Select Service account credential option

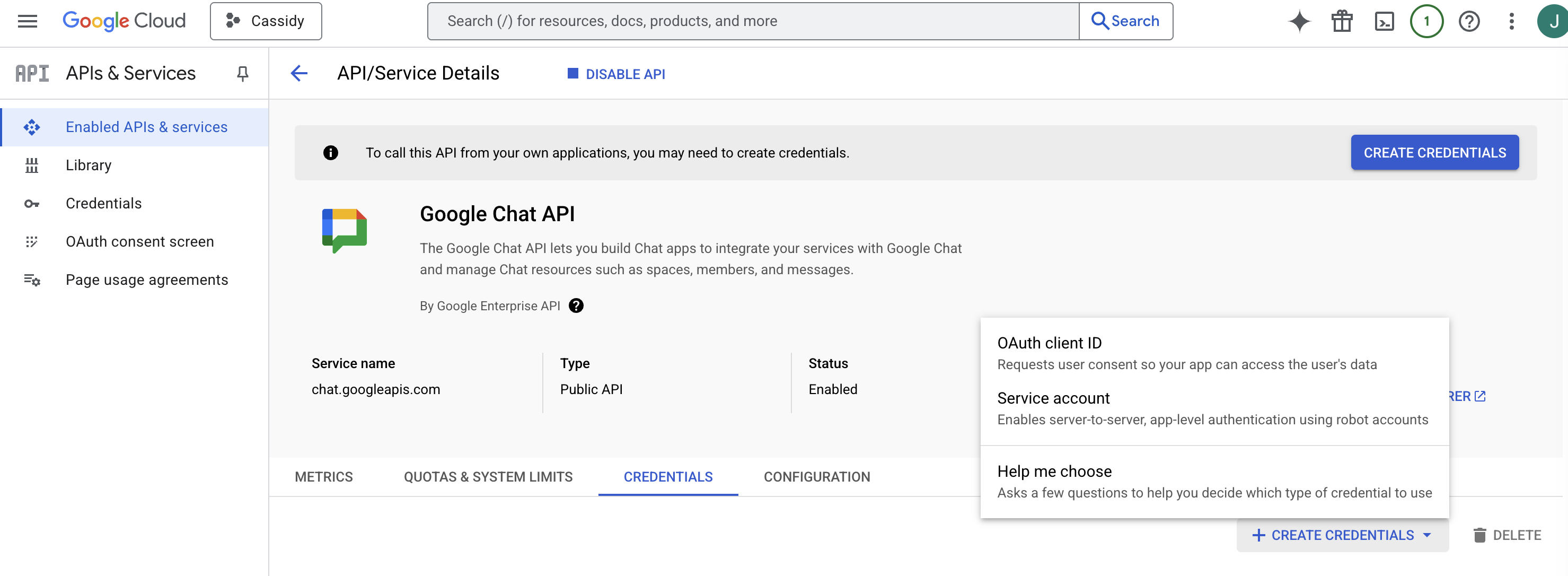pyautogui.click(x=1054, y=398)
